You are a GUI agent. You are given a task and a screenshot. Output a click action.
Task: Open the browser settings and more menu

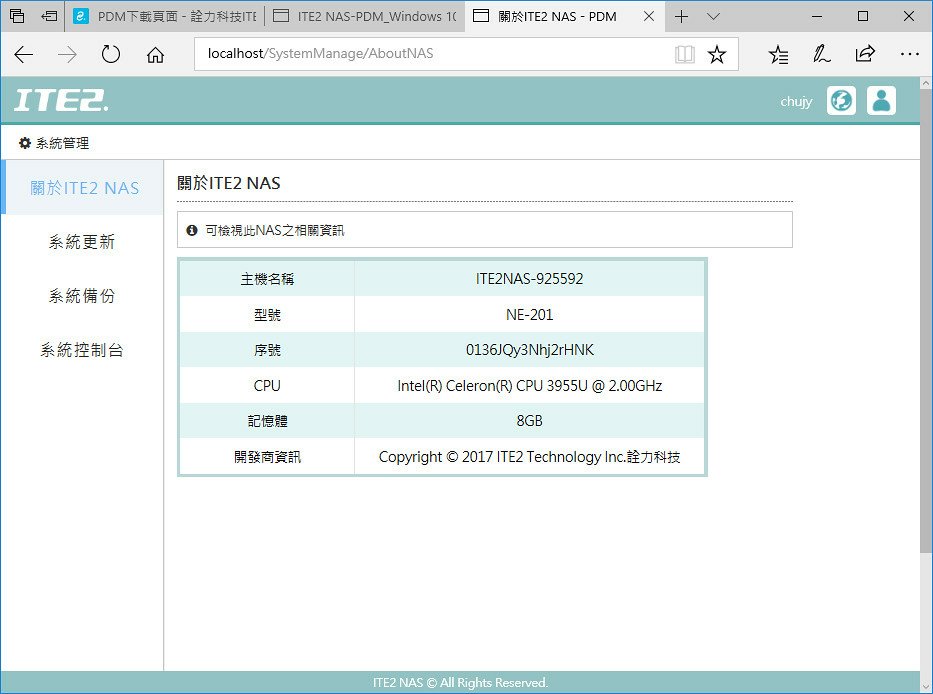[909, 54]
